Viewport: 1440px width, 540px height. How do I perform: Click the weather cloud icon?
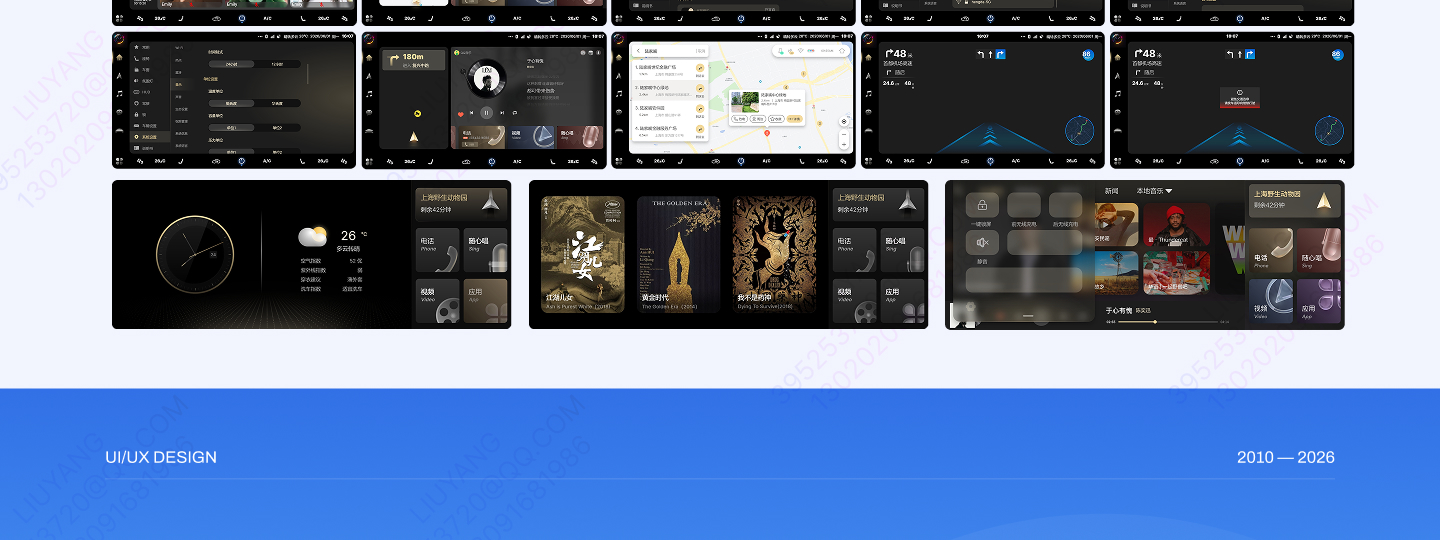312,237
